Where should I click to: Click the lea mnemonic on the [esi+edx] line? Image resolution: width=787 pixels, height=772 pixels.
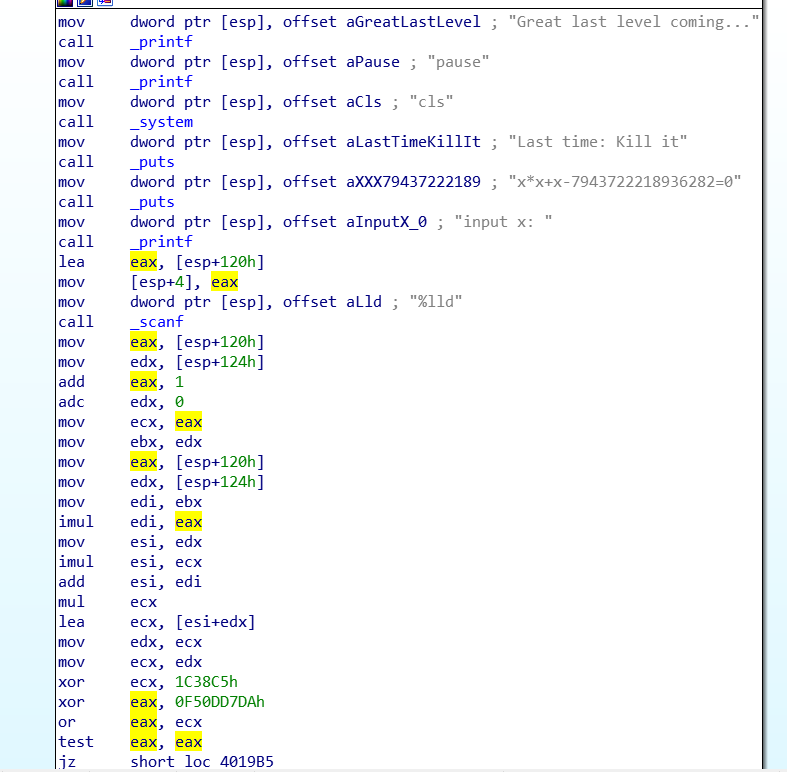click(x=72, y=622)
